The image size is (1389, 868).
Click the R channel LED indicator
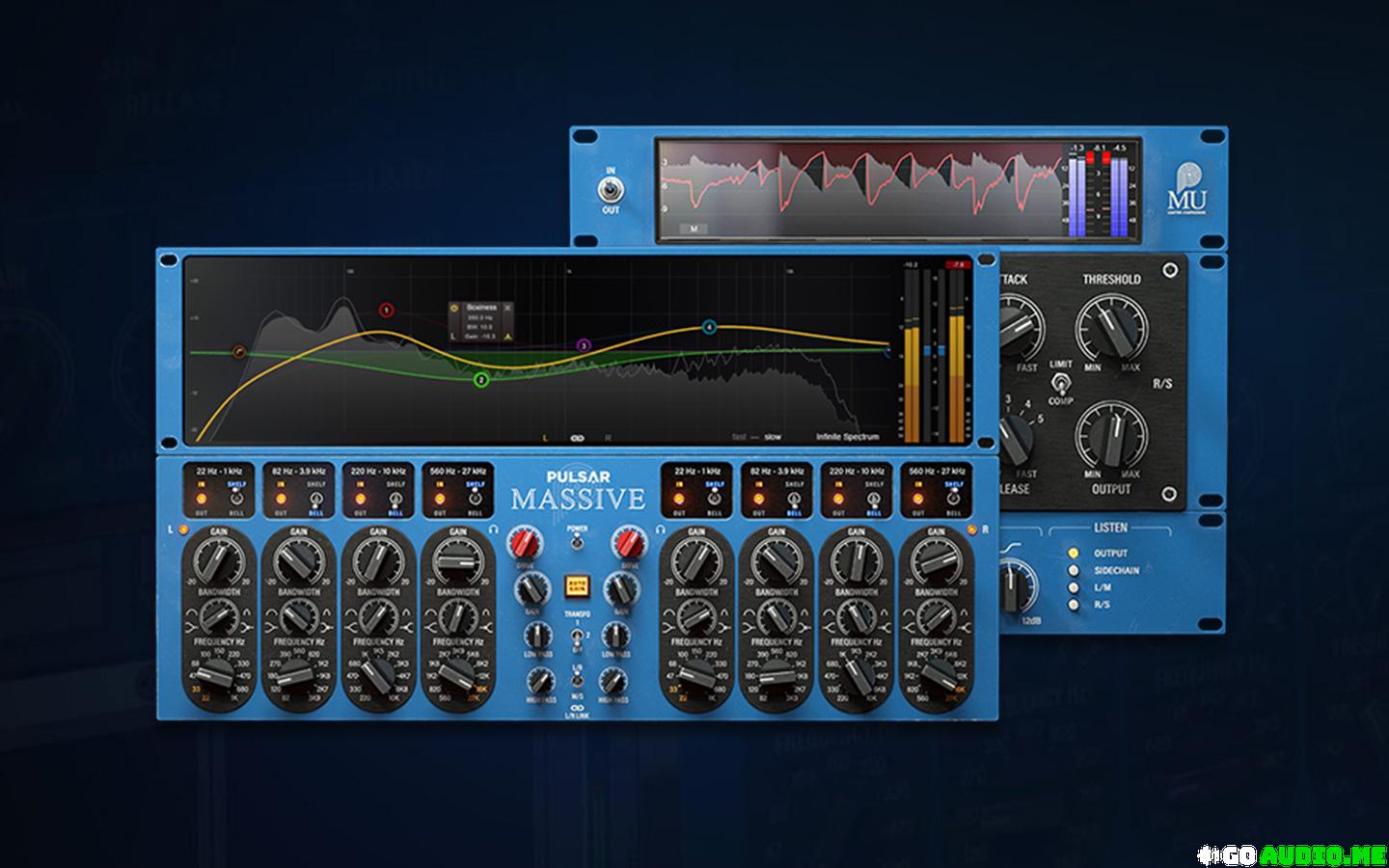coord(972,529)
